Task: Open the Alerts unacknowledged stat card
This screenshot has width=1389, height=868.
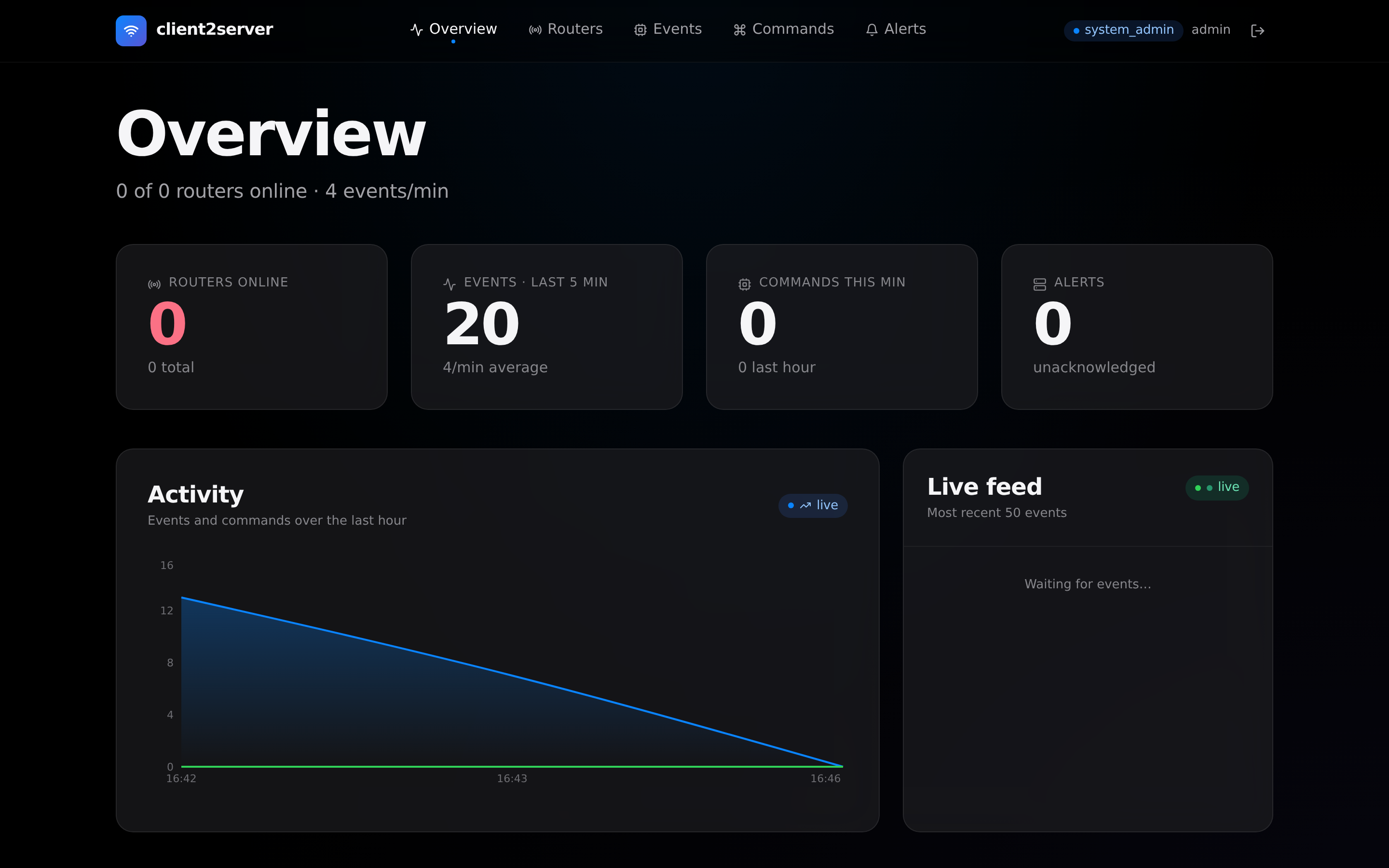Action: tap(1136, 326)
